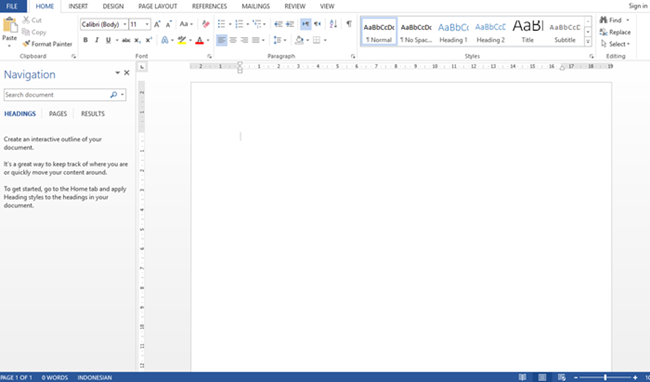Screen dimensions: 650x382
Task: Apply yellow text highlight color
Action: [182, 40]
